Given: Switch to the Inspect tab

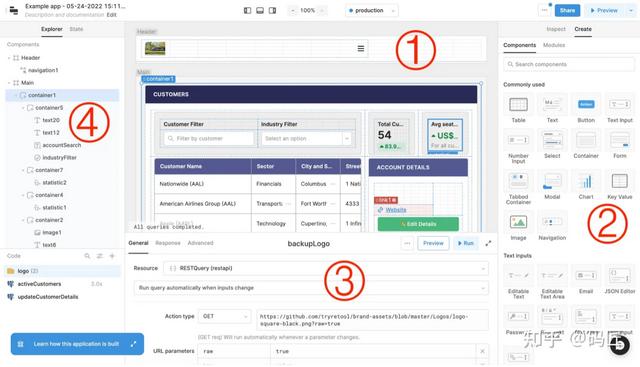Looking at the screenshot, I should (556, 29).
